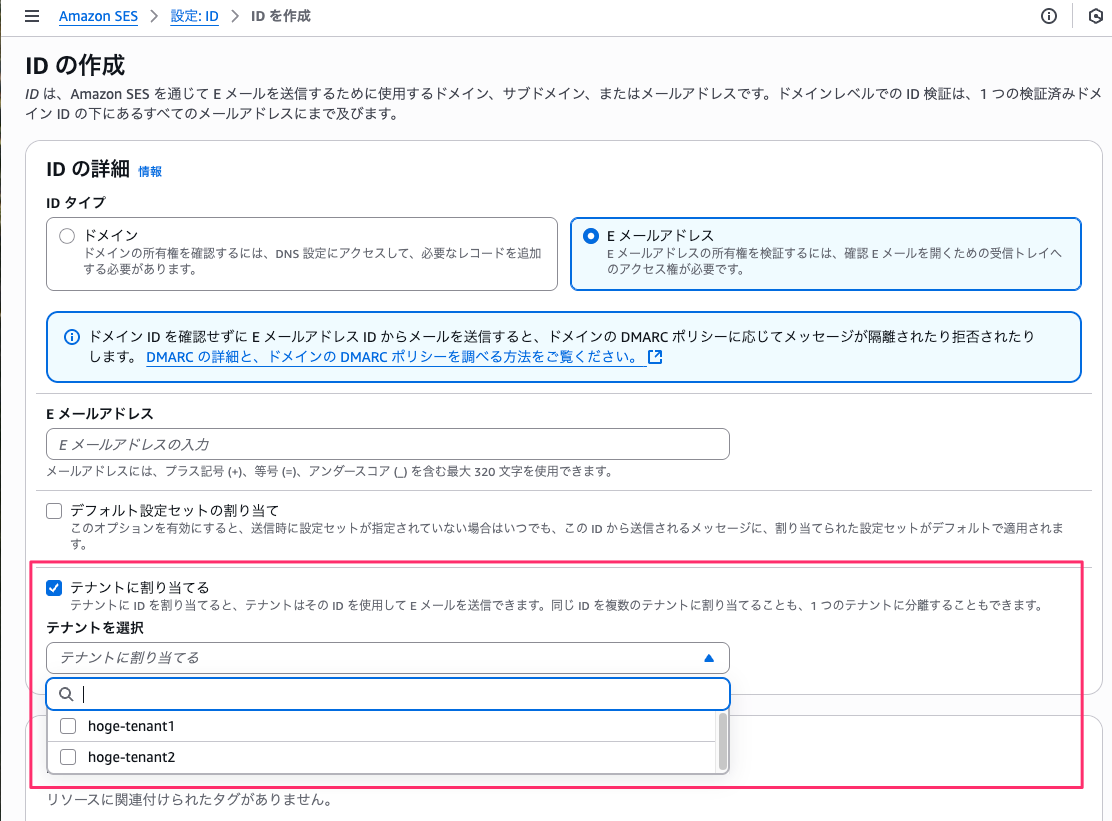Open the hamburger navigation menu

[32, 16]
